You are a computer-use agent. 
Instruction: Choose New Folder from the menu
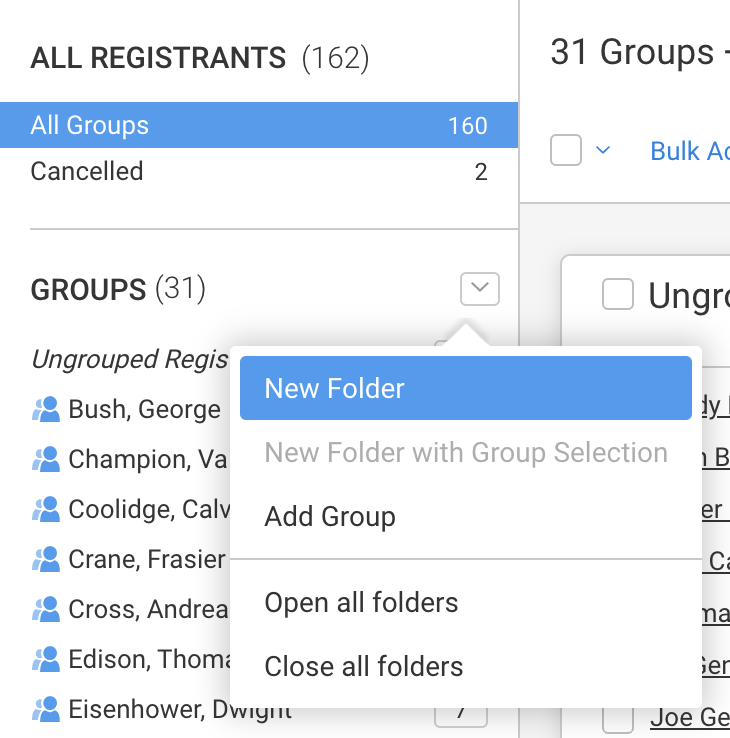[x=465, y=388]
